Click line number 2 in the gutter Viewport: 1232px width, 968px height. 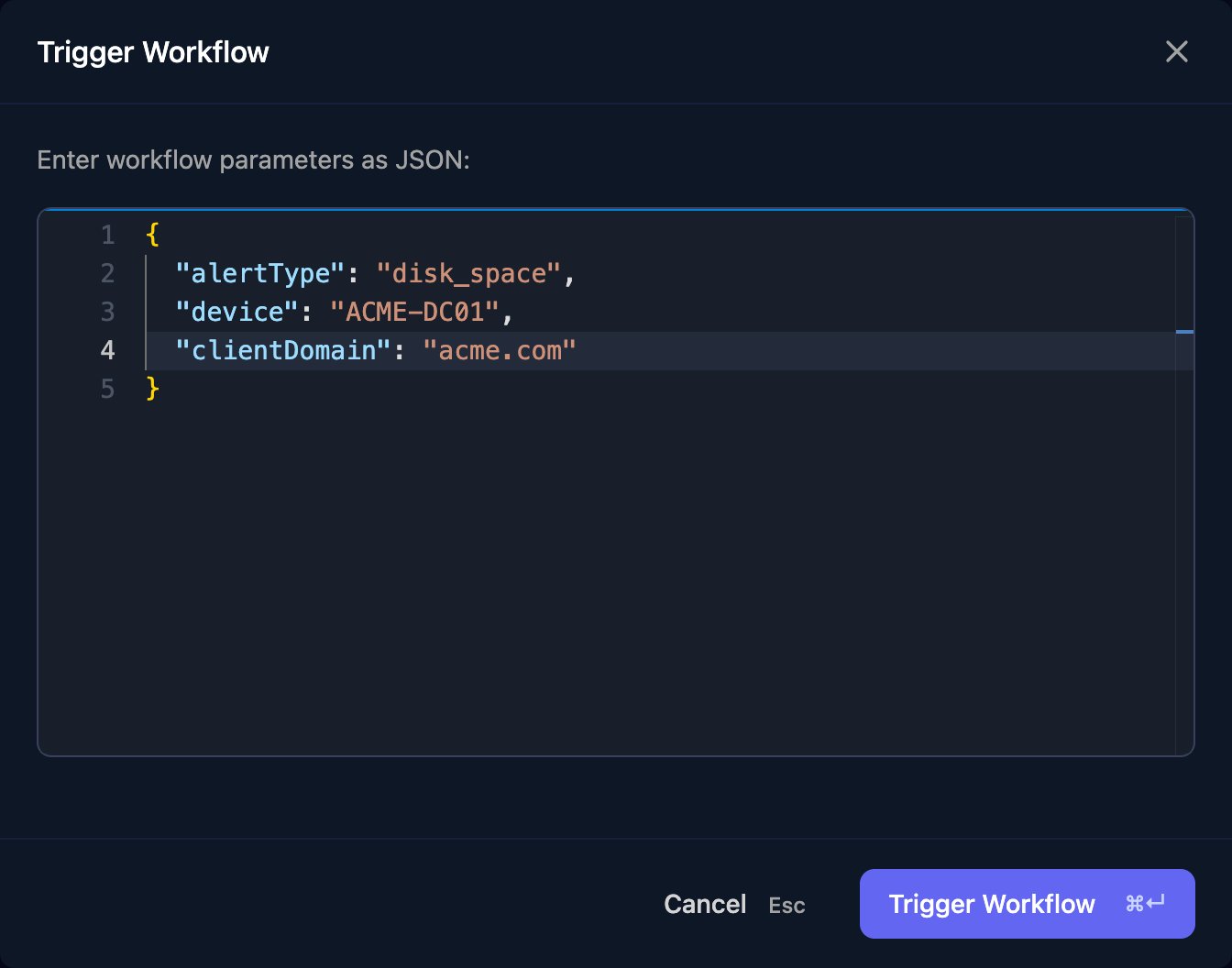(107, 273)
